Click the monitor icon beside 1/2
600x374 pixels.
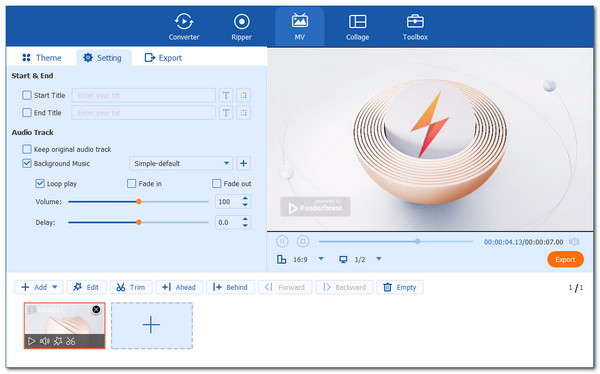click(x=343, y=259)
